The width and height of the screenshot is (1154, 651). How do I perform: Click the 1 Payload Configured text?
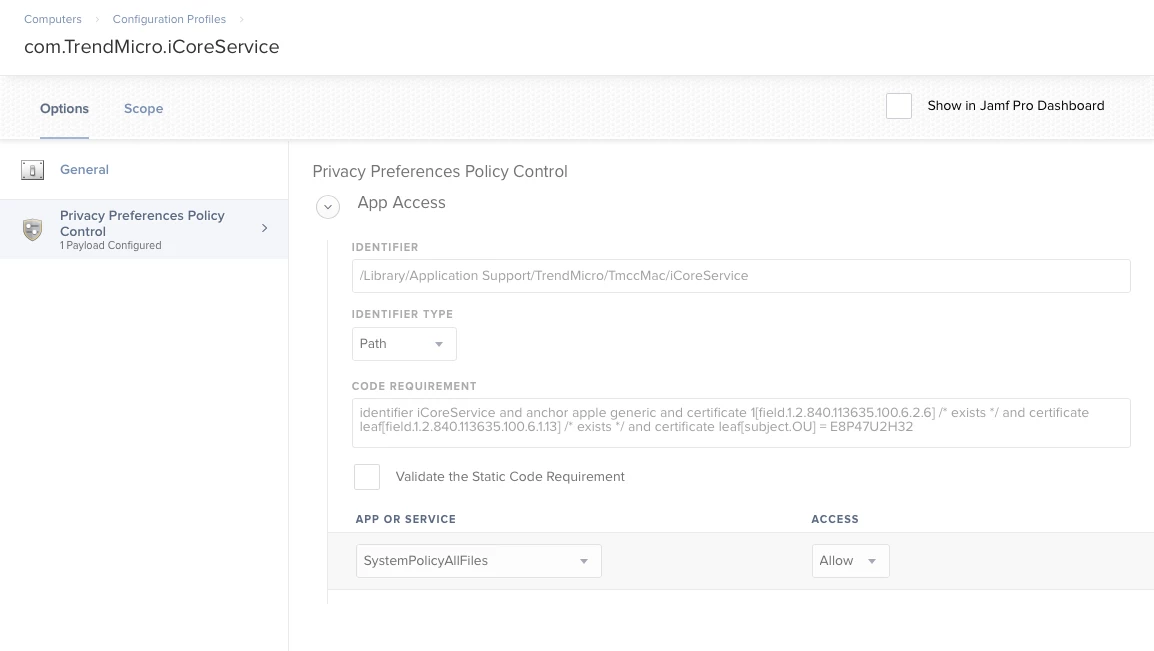coord(110,246)
